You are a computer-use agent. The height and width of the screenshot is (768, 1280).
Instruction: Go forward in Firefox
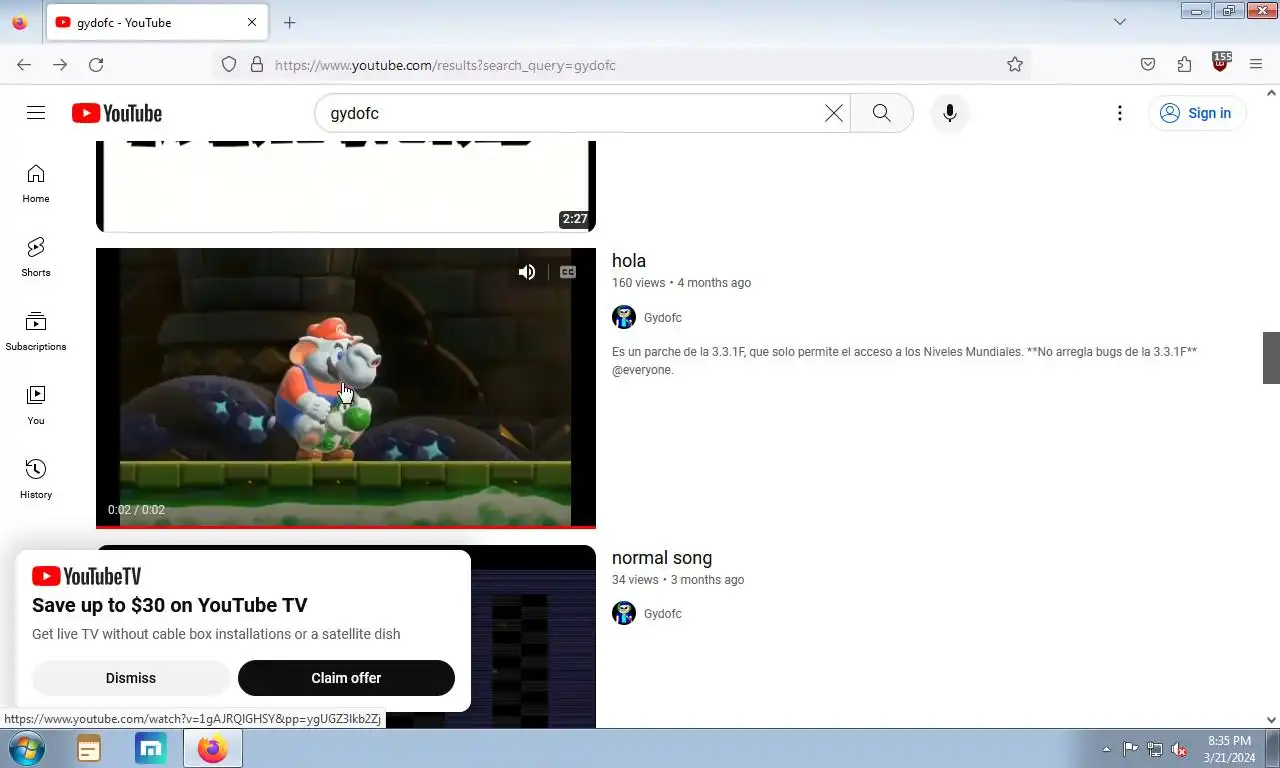point(60,65)
